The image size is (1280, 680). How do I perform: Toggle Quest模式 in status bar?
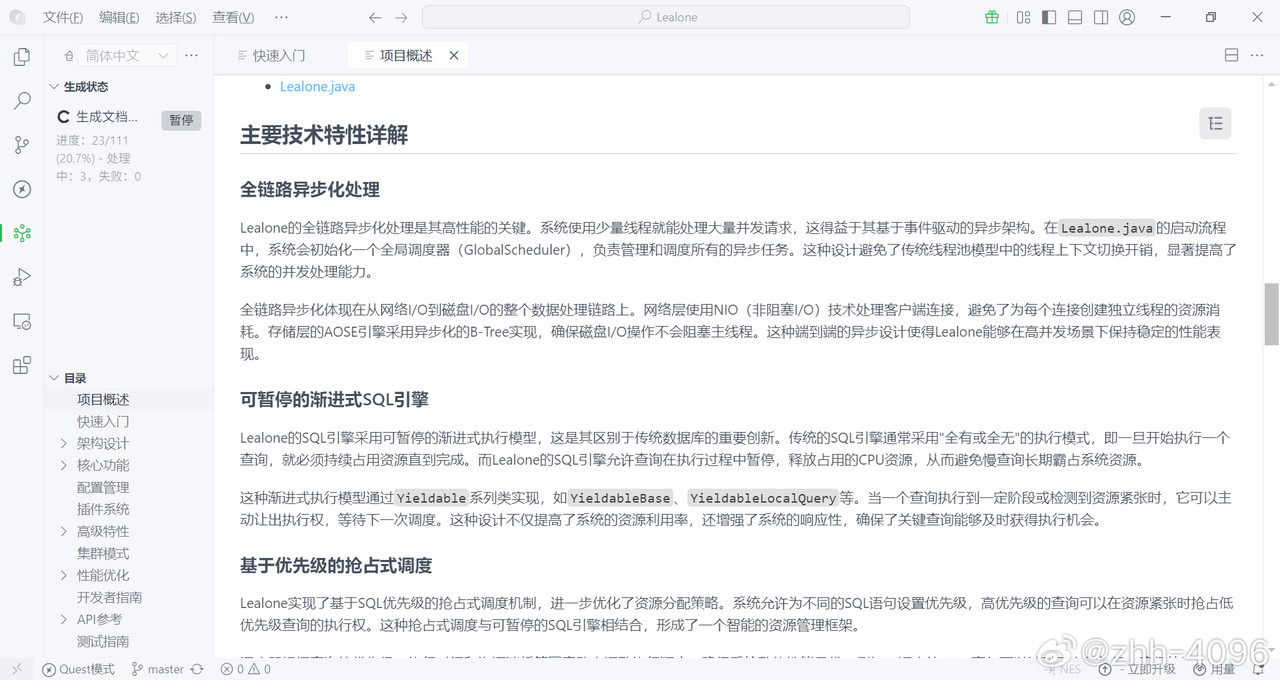pos(78,669)
